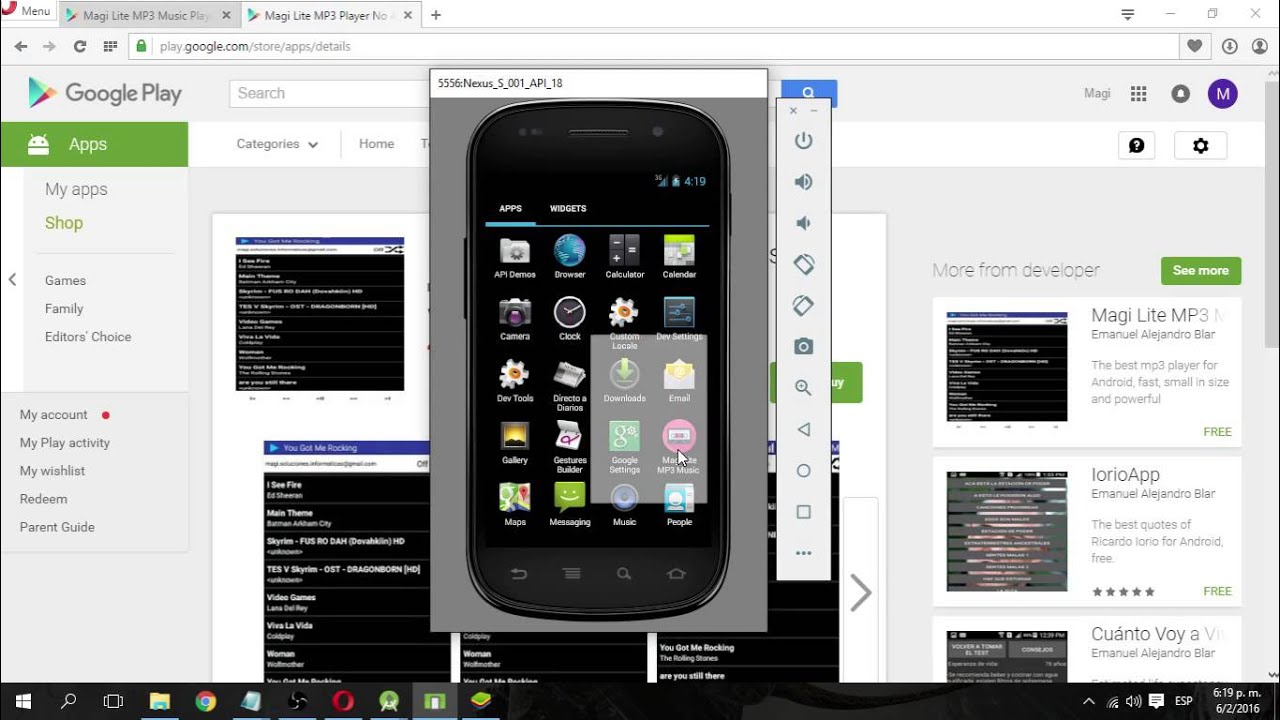Select APPS tab in emulator drawer
This screenshot has height=720, width=1280.
510,209
